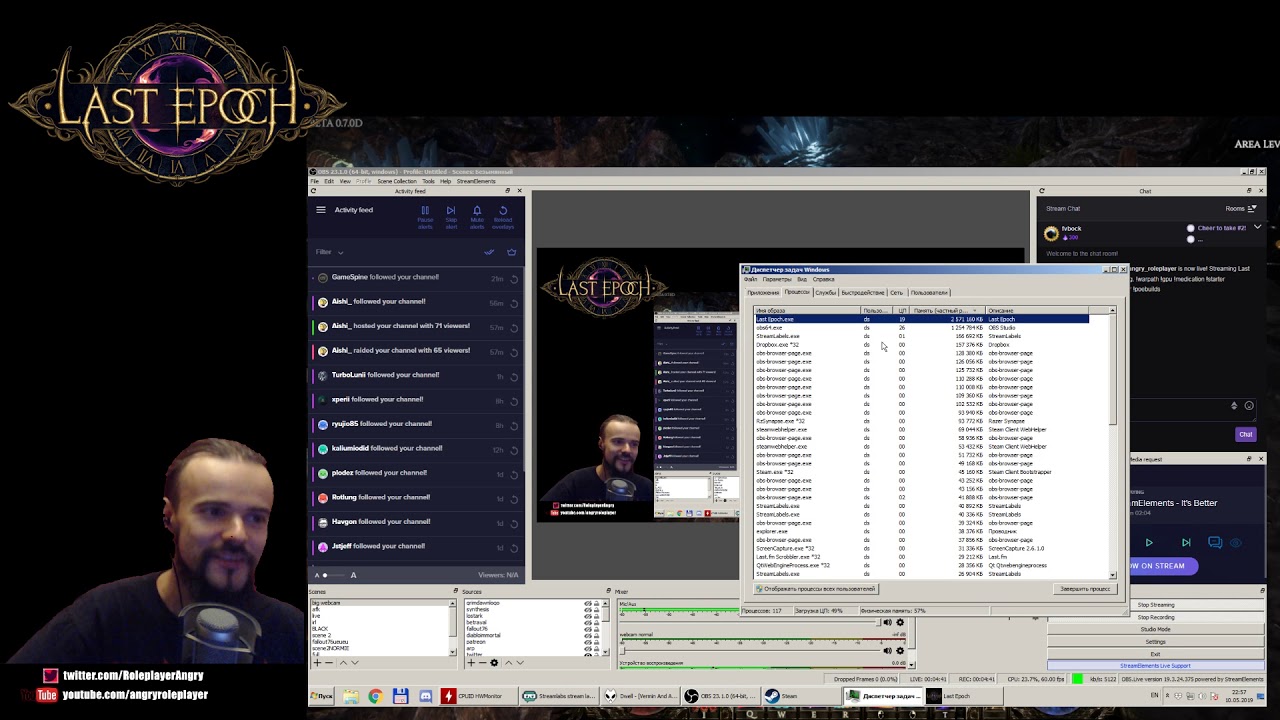Click the Task Manager process list scrollbar

pos(1112,443)
